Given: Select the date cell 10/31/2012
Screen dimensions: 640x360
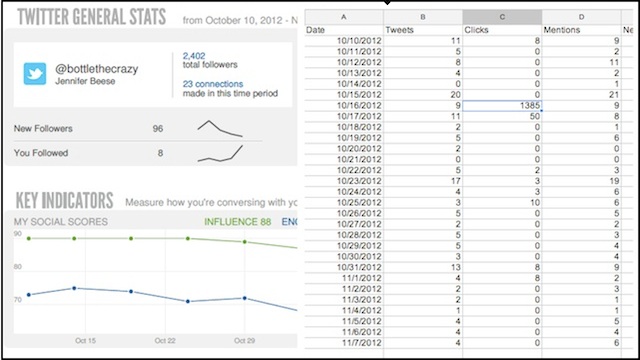Looking at the screenshot, I should coord(344,267).
